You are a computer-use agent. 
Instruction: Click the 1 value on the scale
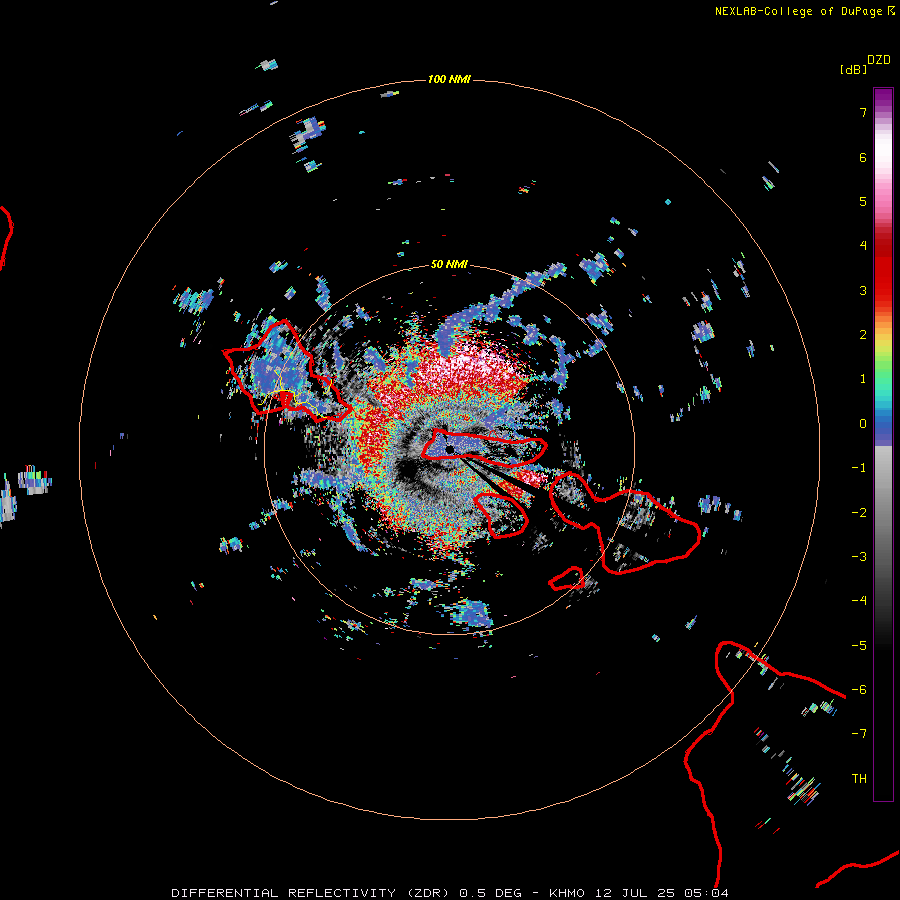863,379
